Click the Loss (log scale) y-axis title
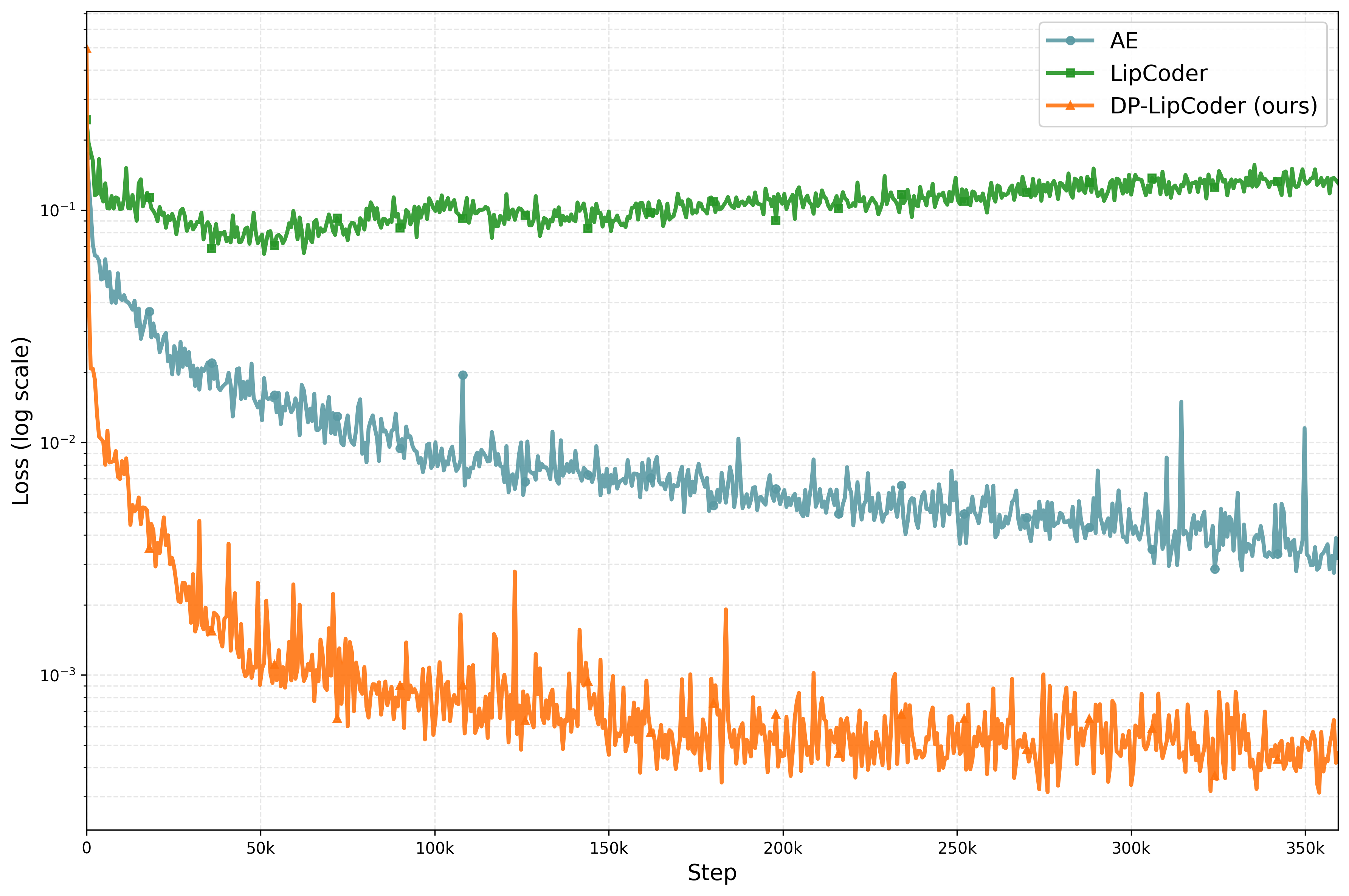 pyautogui.click(x=21, y=421)
